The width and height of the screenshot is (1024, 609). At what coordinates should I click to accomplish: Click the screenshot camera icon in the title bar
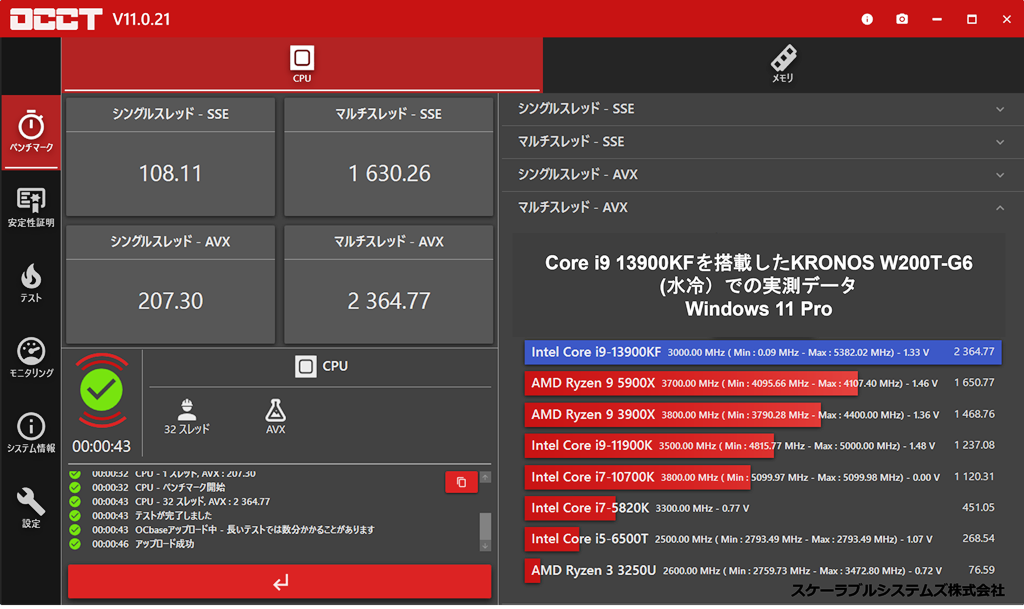(x=901, y=18)
